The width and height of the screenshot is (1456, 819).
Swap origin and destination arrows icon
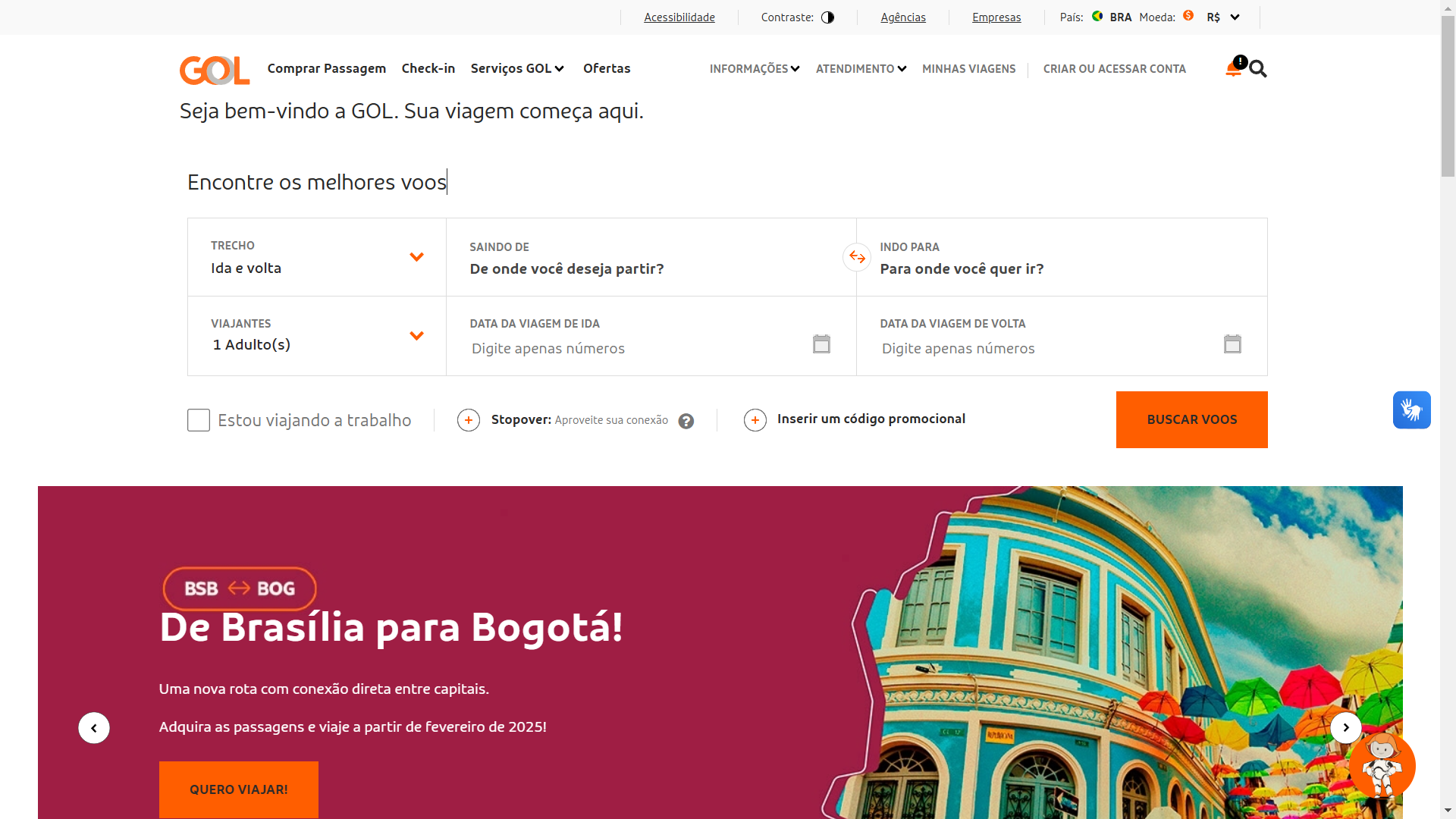point(857,257)
